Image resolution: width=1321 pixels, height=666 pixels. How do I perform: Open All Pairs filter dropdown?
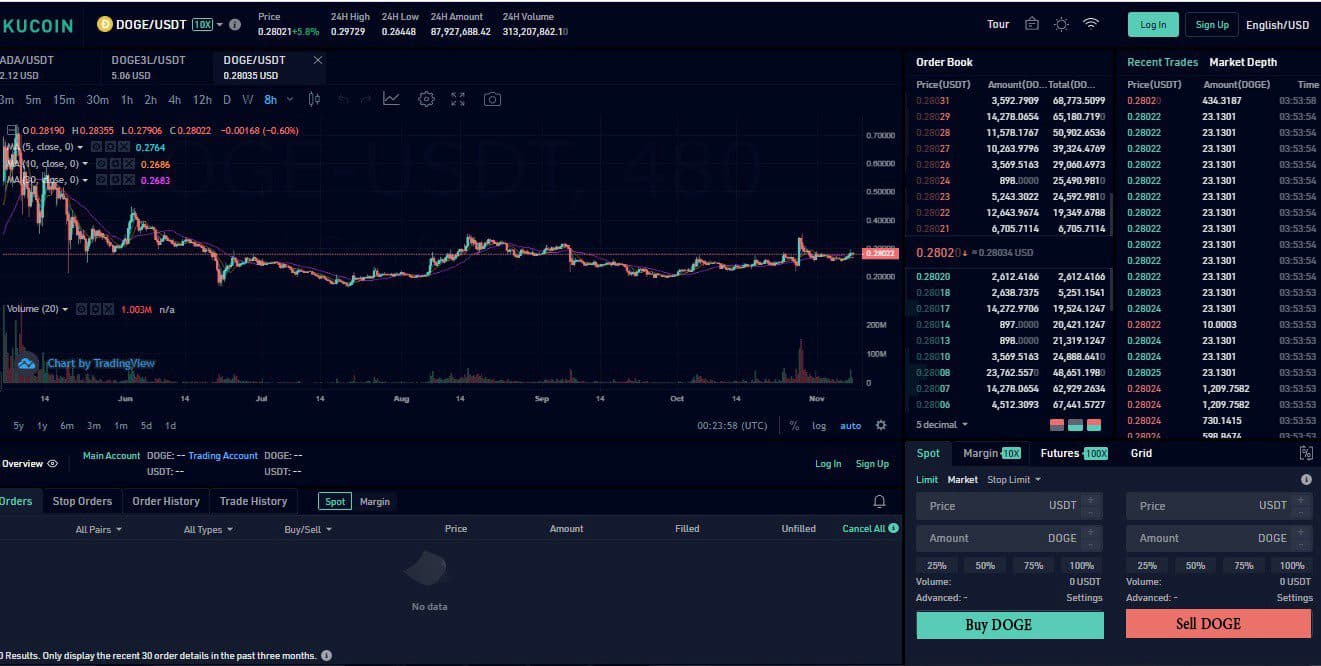99,529
